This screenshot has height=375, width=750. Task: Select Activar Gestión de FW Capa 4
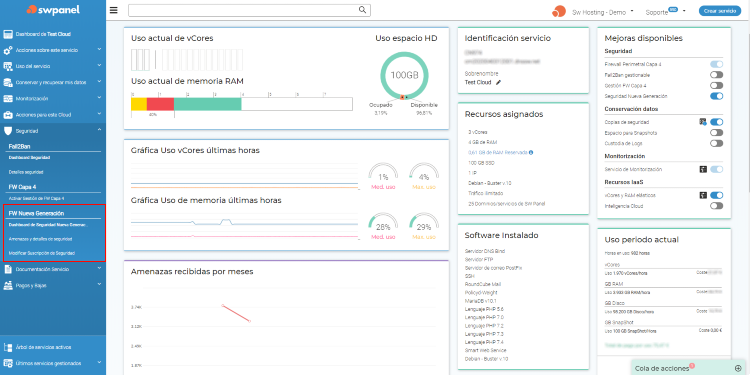(x=36, y=198)
